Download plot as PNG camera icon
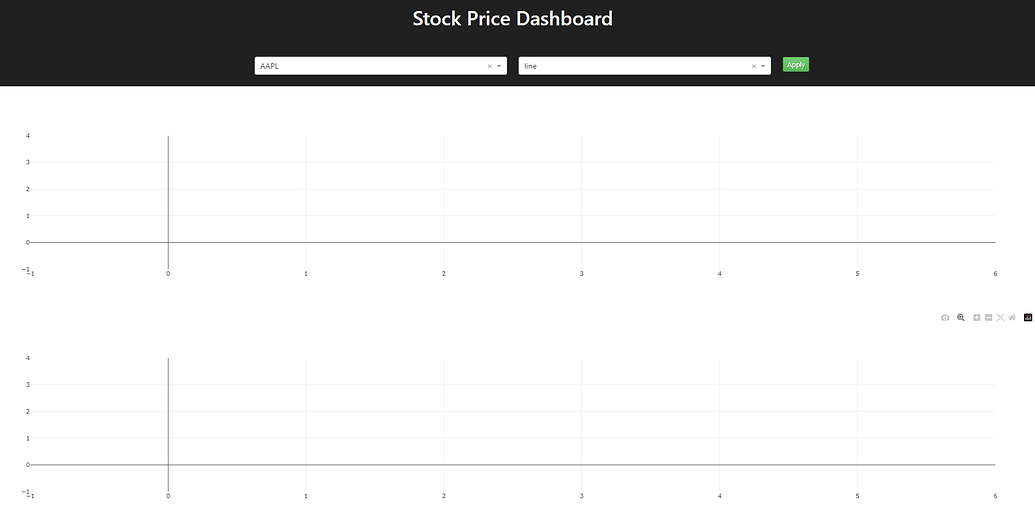The width and height of the screenshot is (1035, 519). 945,317
